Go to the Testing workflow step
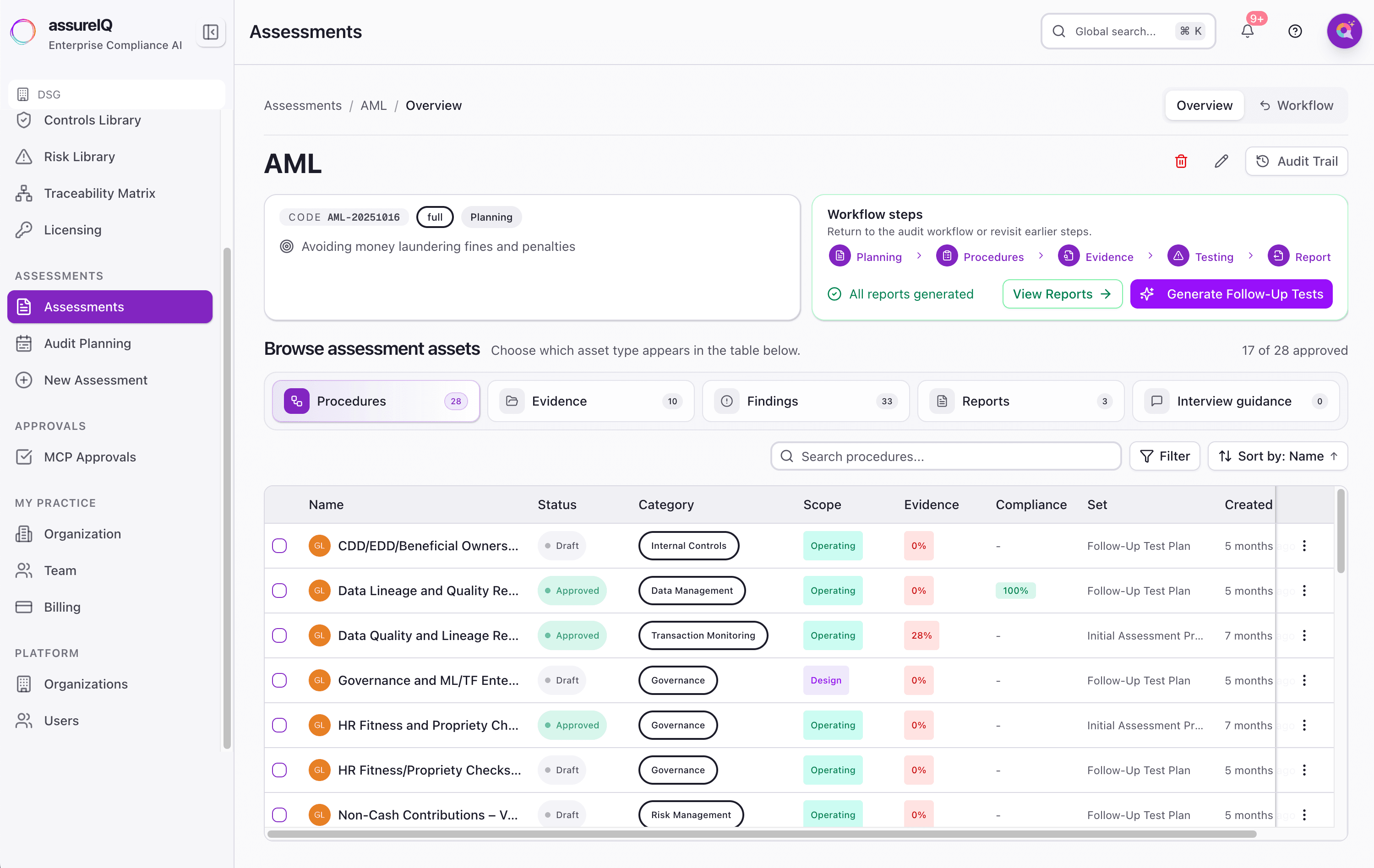1374x868 pixels. tap(1200, 257)
